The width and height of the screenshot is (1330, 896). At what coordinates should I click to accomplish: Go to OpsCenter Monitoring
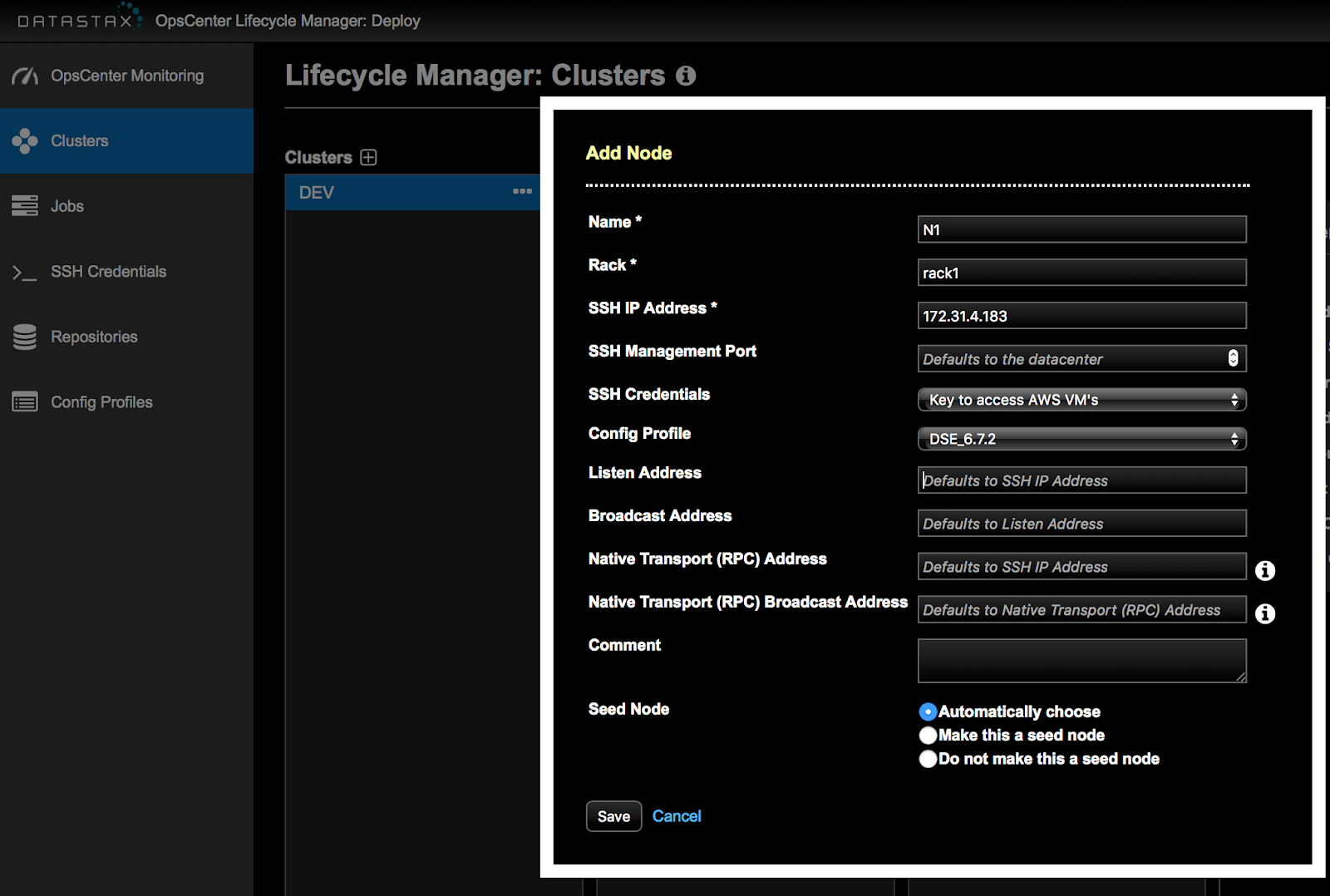[127, 76]
